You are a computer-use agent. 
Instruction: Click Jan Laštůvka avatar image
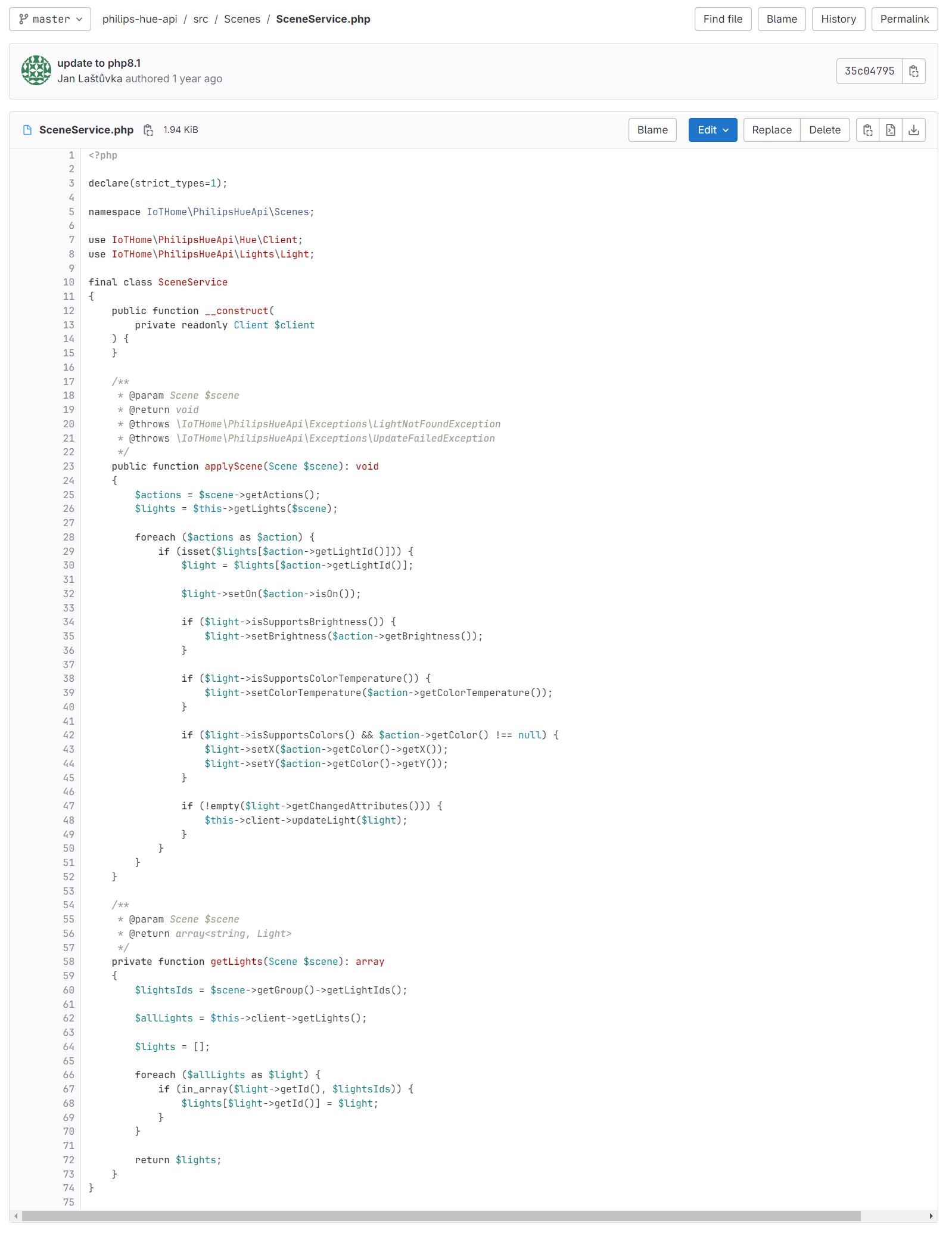[36, 70]
